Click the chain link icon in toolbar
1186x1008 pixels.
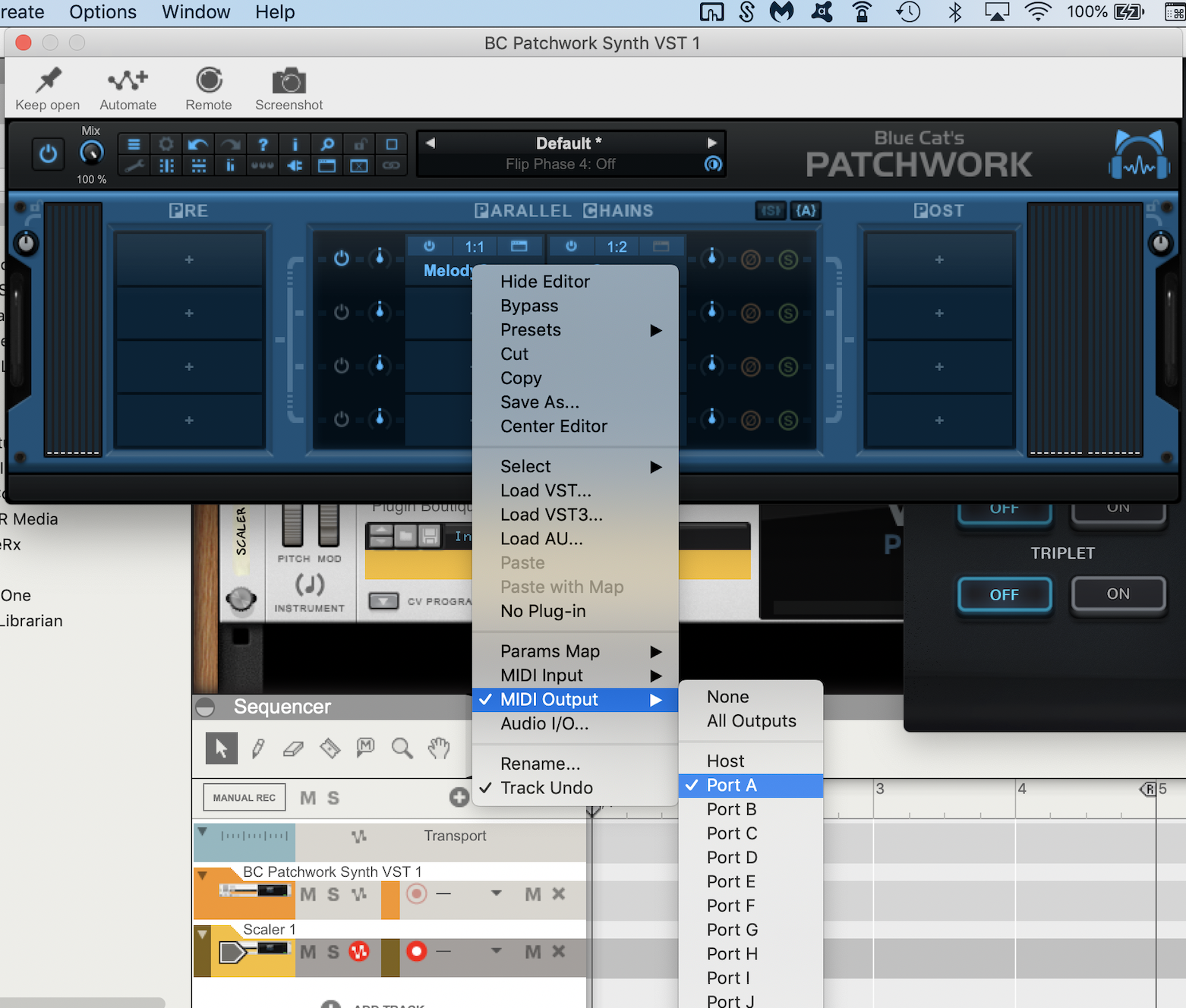(x=391, y=165)
